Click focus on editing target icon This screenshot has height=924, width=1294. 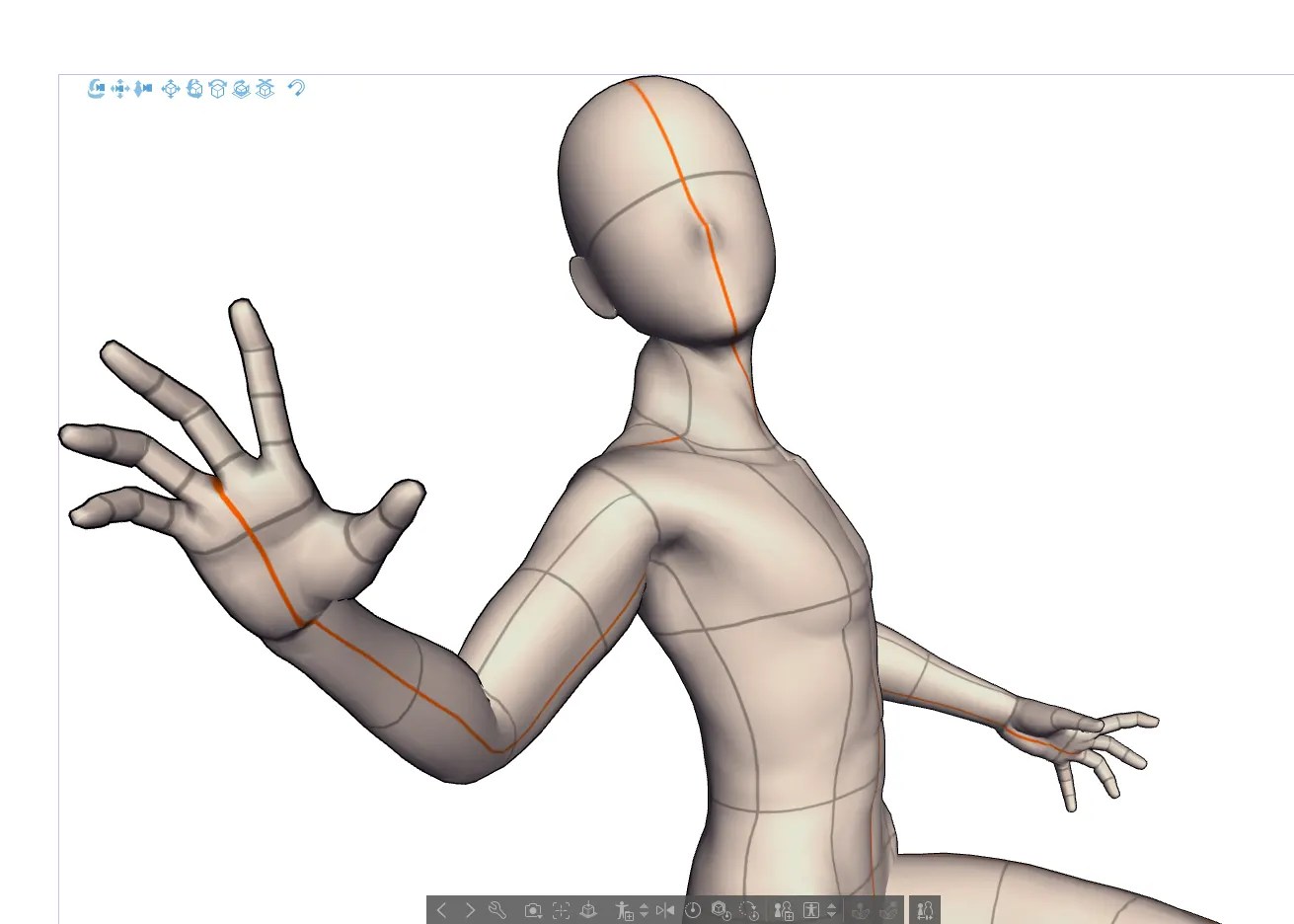coord(562,910)
